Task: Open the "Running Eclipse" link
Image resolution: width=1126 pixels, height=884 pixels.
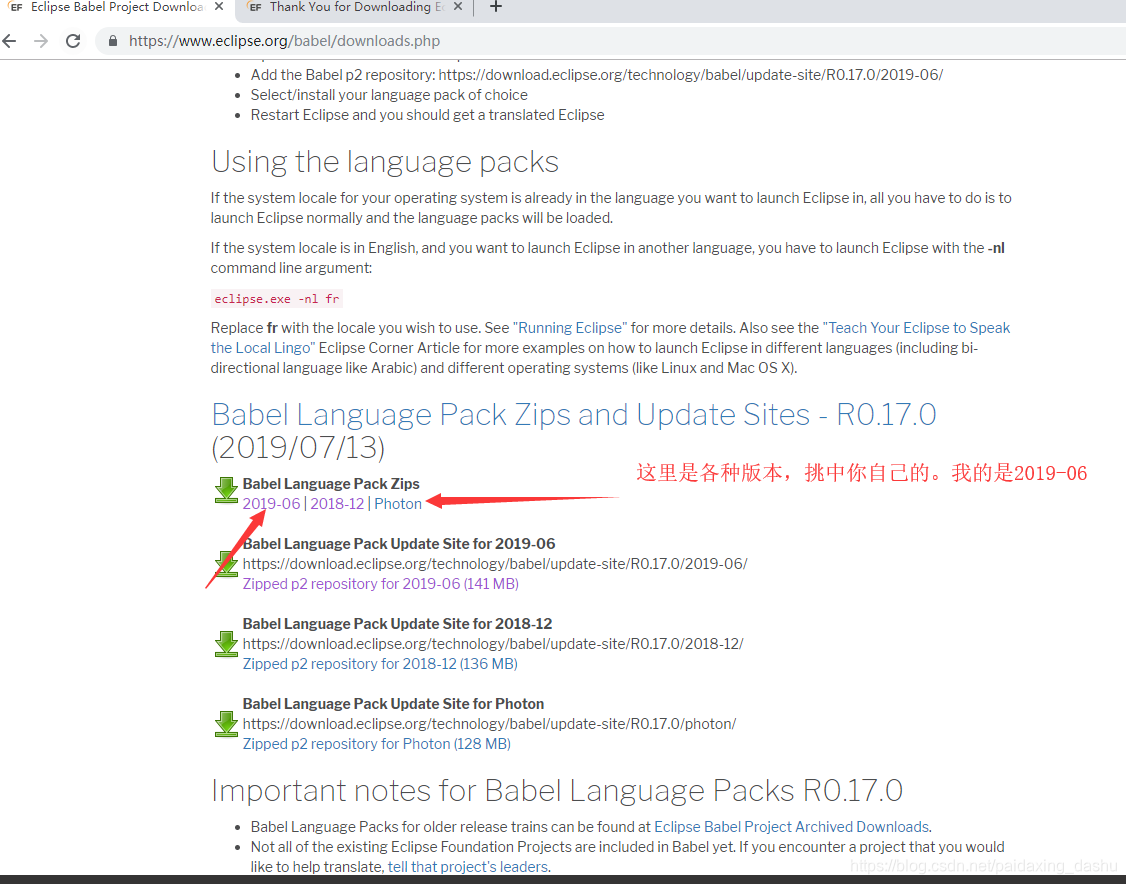Action: coord(569,328)
